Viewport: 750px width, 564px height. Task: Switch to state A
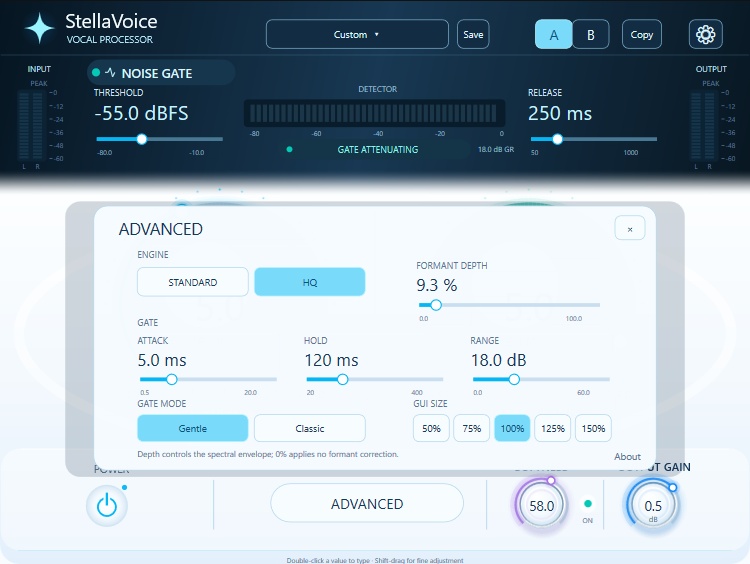553,34
